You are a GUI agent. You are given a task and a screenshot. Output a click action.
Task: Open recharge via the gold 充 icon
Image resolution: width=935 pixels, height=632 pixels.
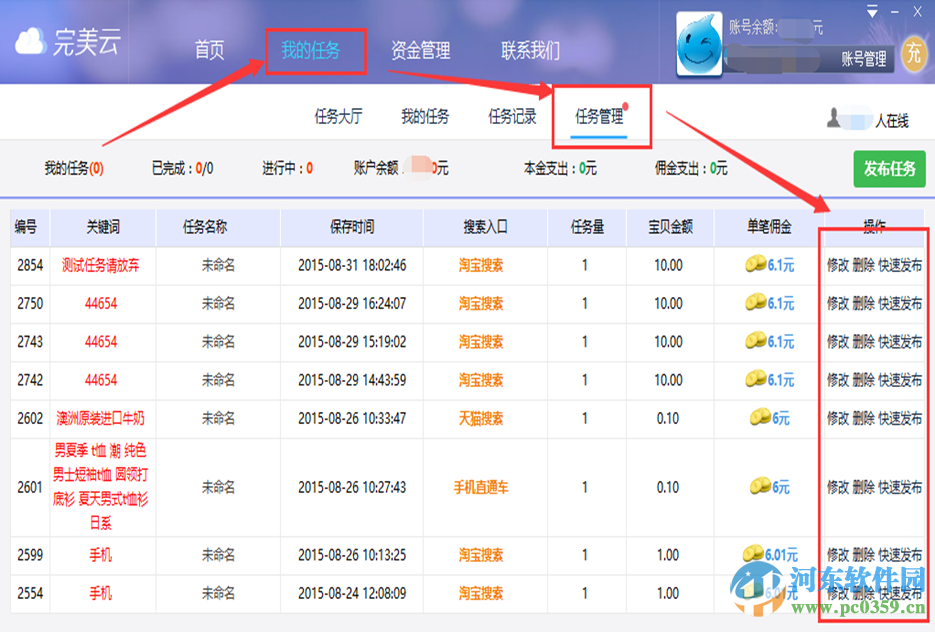click(917, 58)
